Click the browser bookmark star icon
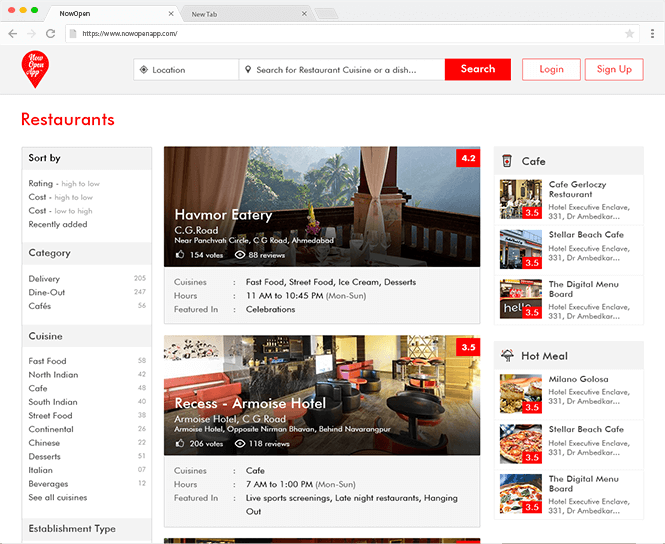Screen dimensions: 665x544 (x=629, y=33)
